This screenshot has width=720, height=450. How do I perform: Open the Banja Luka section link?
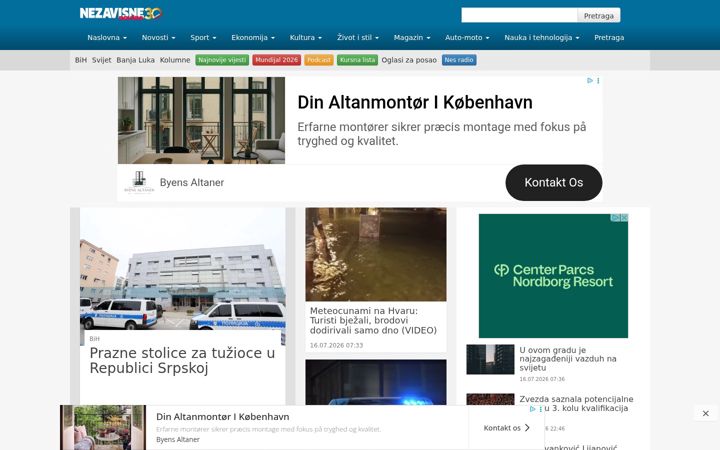pyautogui.click(x=135, y=60)
